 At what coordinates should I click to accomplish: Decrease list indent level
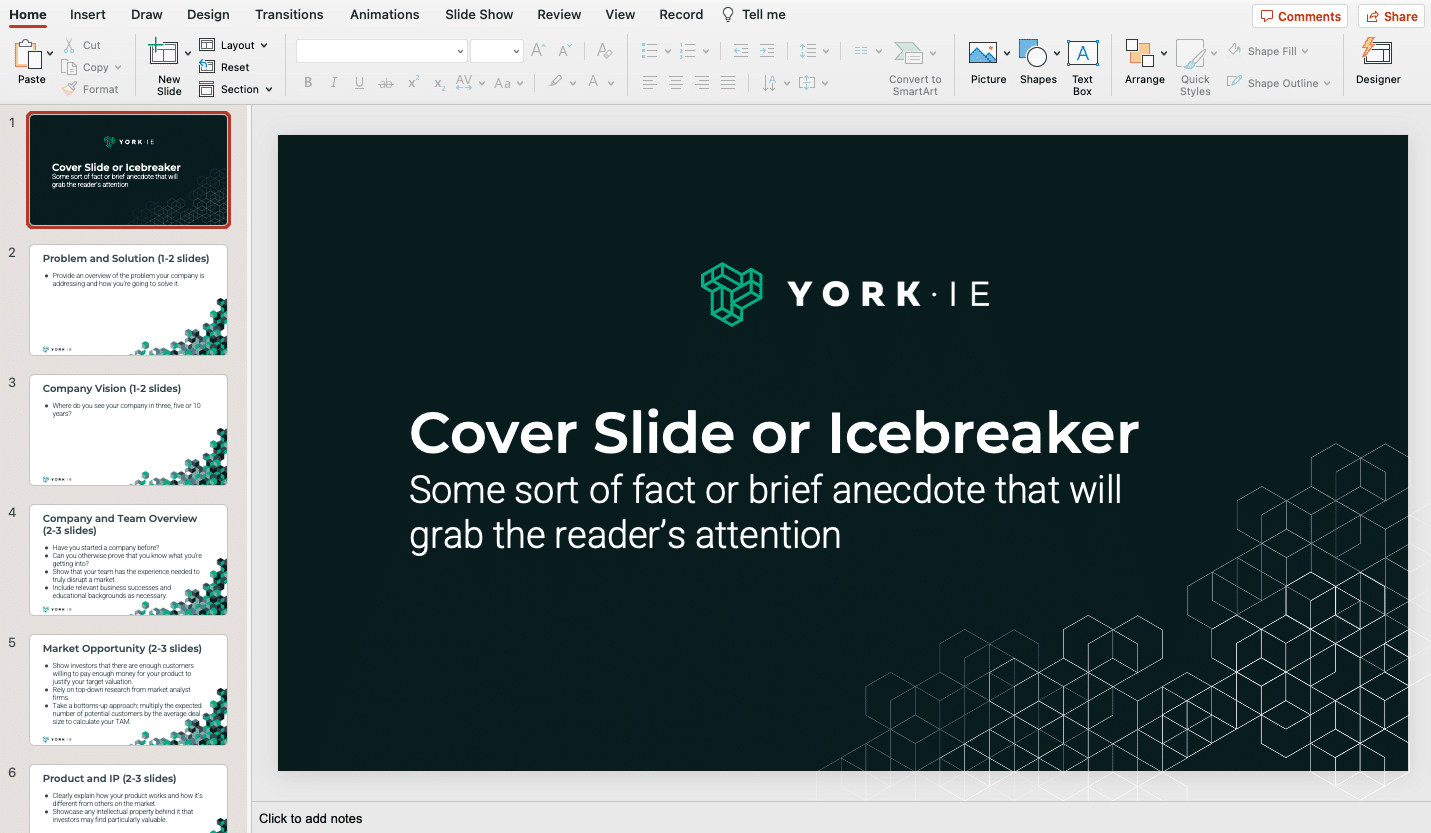(741, 50)
